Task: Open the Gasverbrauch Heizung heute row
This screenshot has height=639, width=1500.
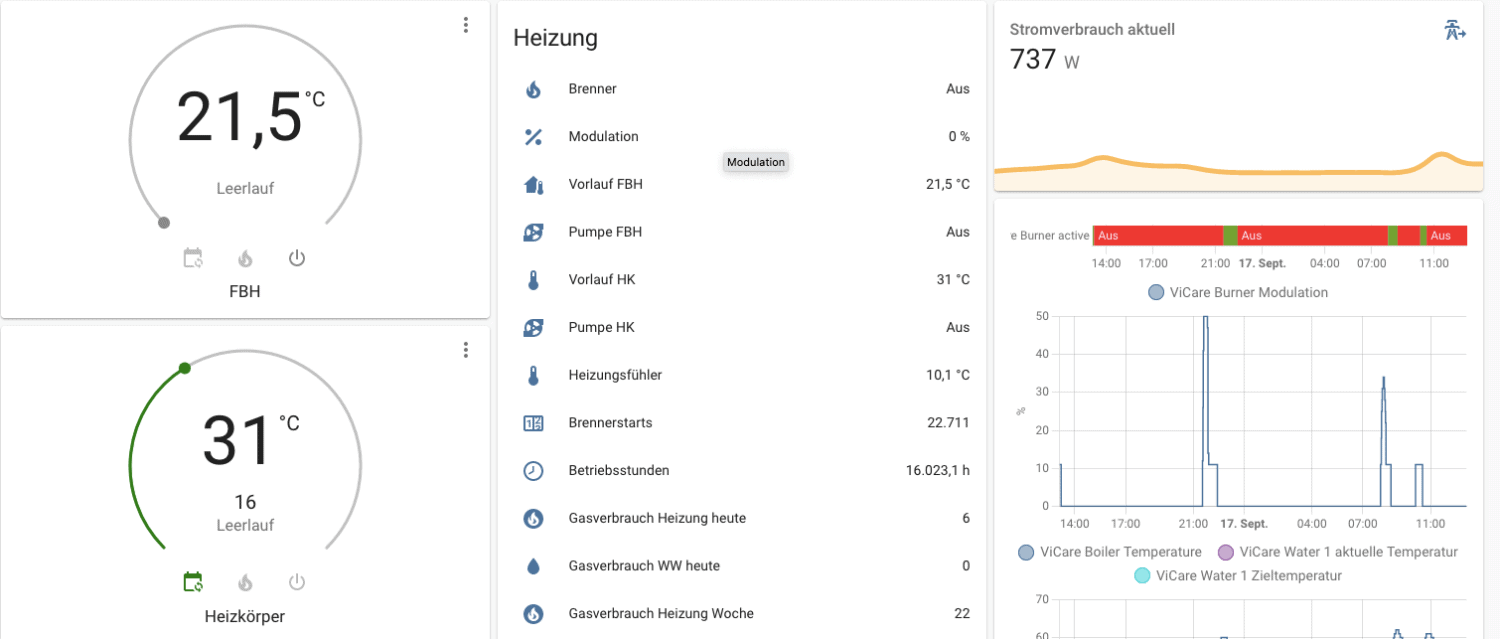Action: tap(657, 518)
